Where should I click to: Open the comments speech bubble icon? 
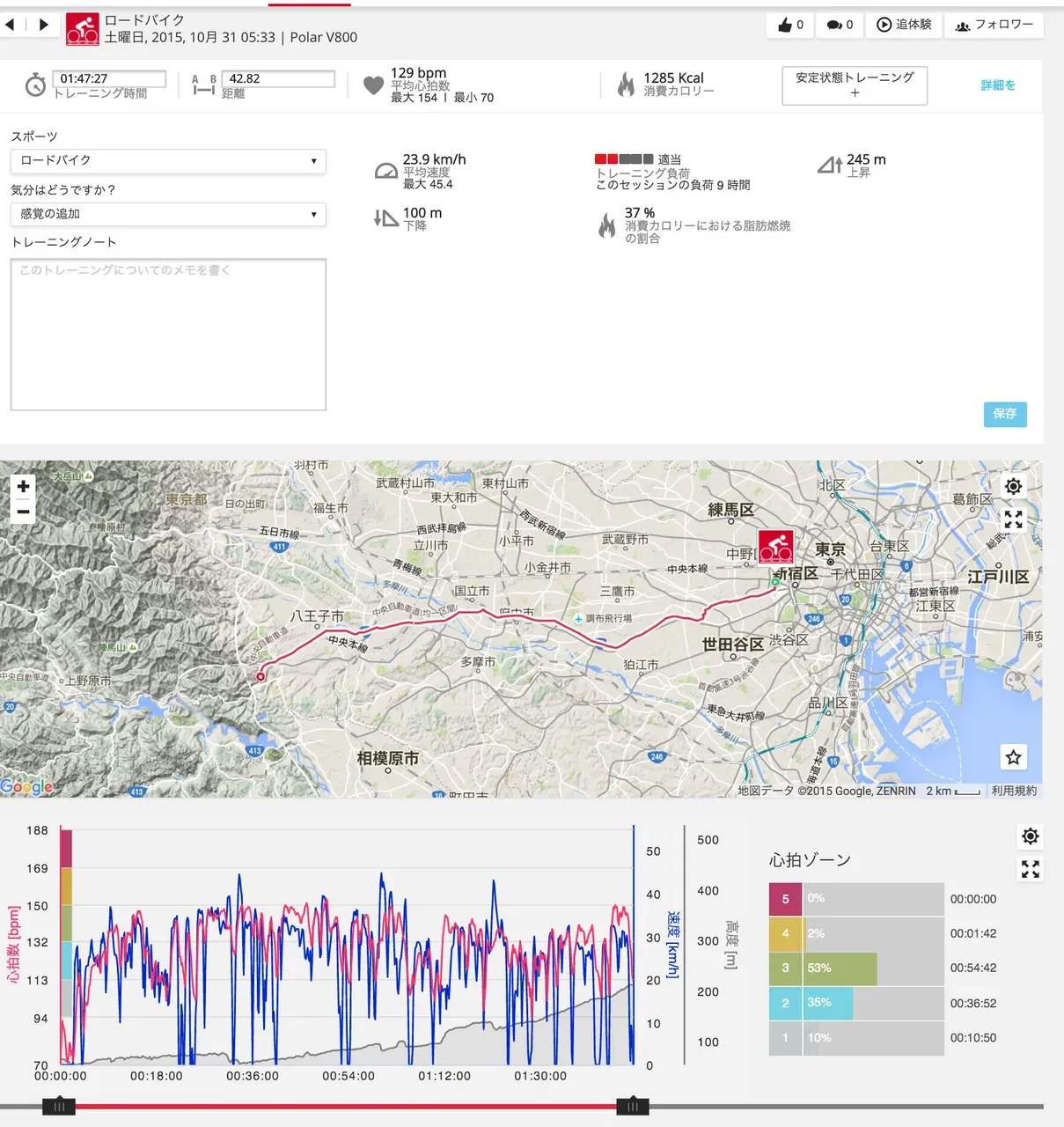tap(833, 26)
